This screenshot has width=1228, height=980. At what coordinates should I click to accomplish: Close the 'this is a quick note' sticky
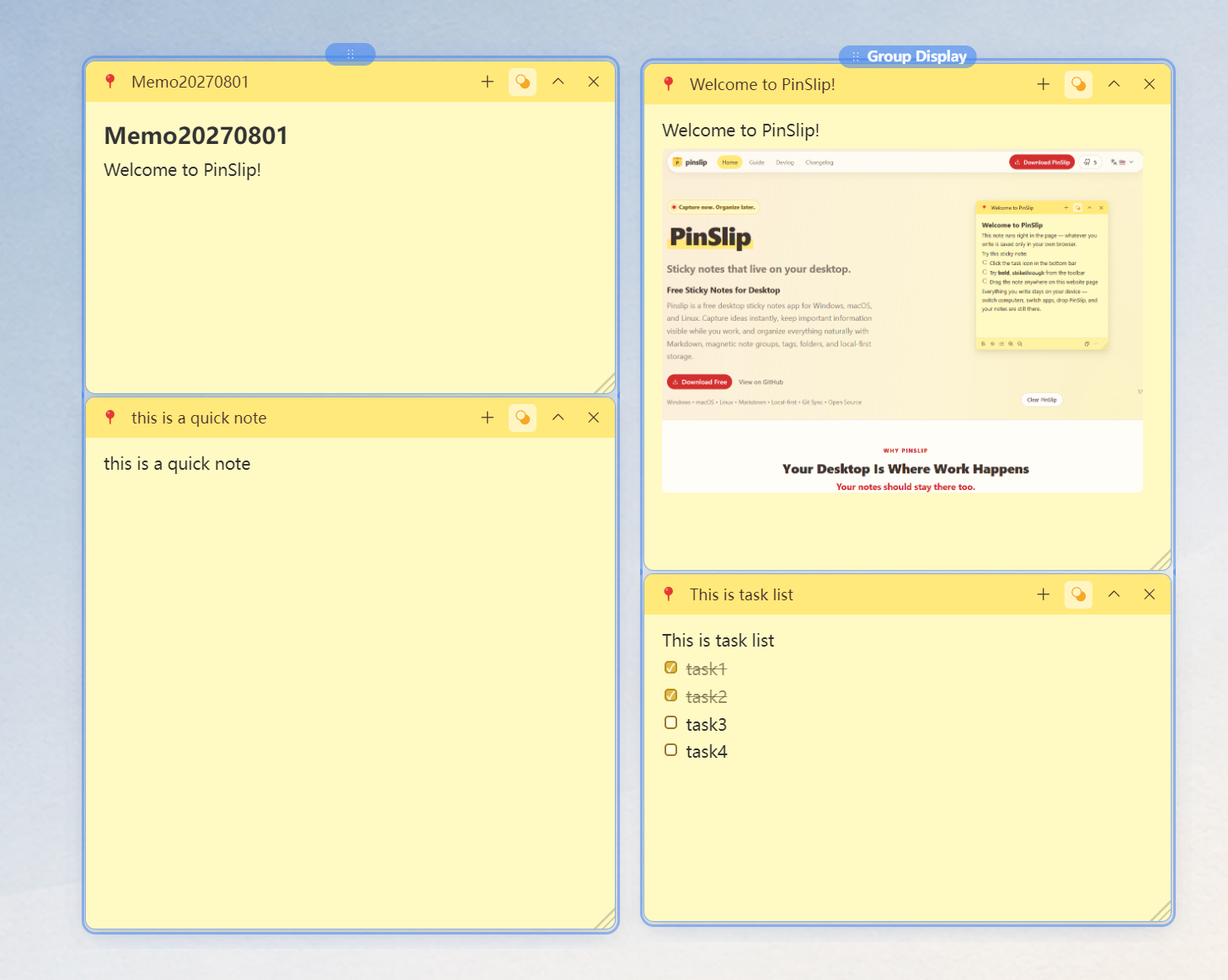(594, 418)
